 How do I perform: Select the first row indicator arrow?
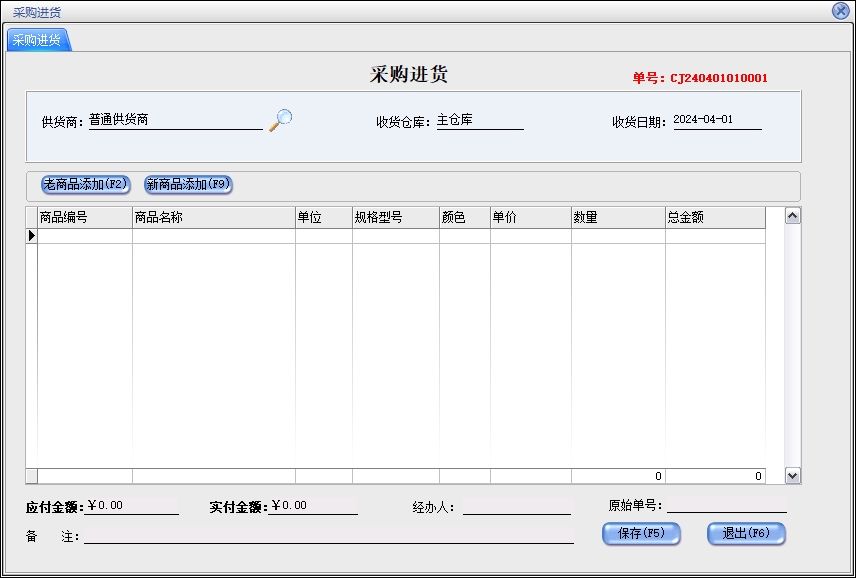coord(31,236)
